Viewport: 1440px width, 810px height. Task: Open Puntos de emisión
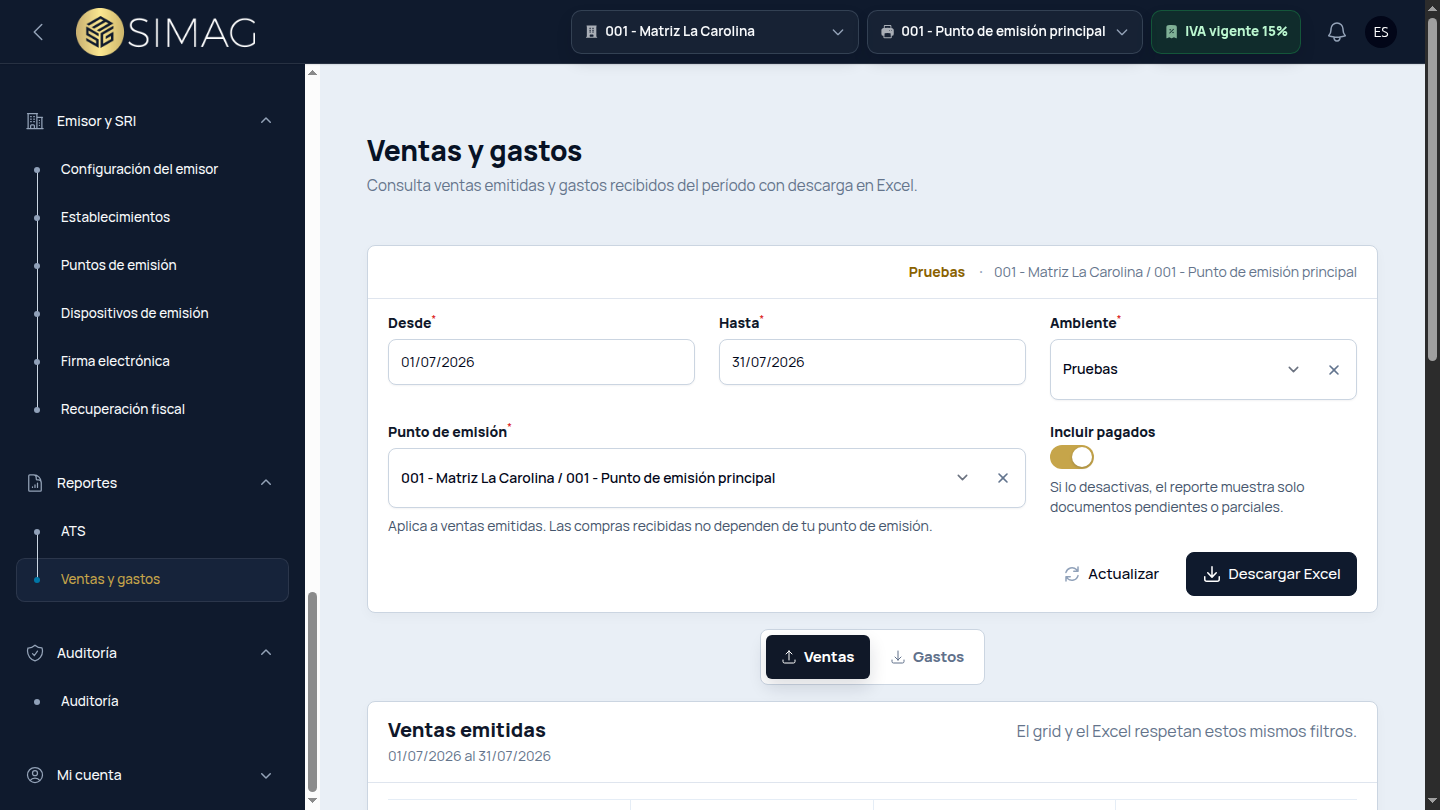tap(118, 265)
